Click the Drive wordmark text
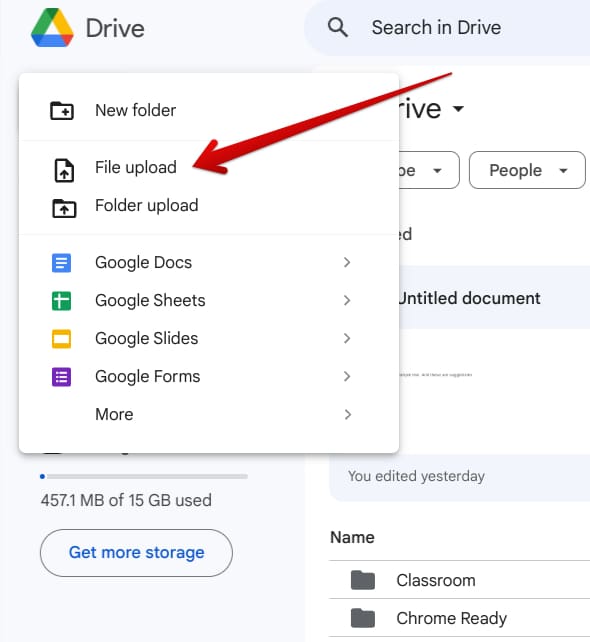The image size is (590, 642). [x=115, y=29]
